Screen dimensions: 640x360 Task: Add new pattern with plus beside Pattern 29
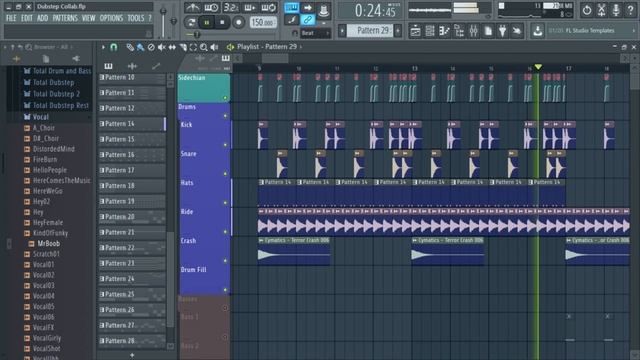[398, 31]
